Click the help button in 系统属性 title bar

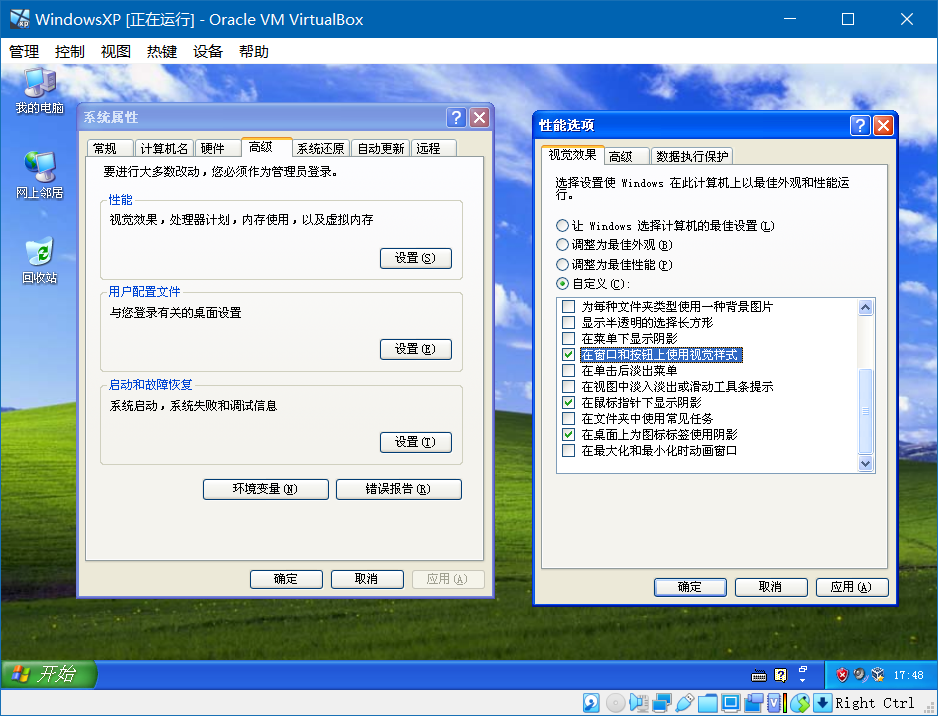[x=456, y=117]
